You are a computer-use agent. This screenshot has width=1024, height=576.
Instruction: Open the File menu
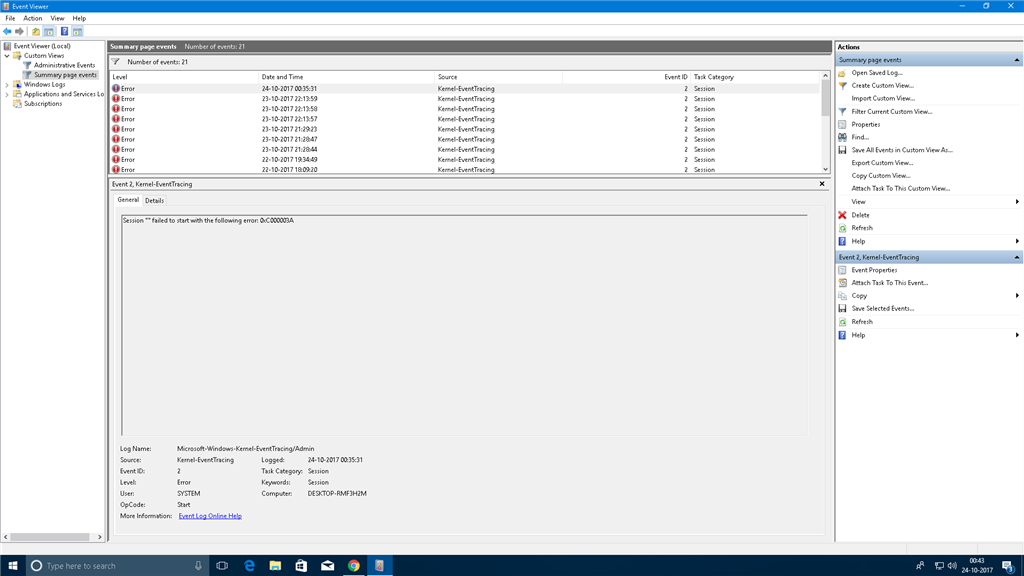(10, 18)
